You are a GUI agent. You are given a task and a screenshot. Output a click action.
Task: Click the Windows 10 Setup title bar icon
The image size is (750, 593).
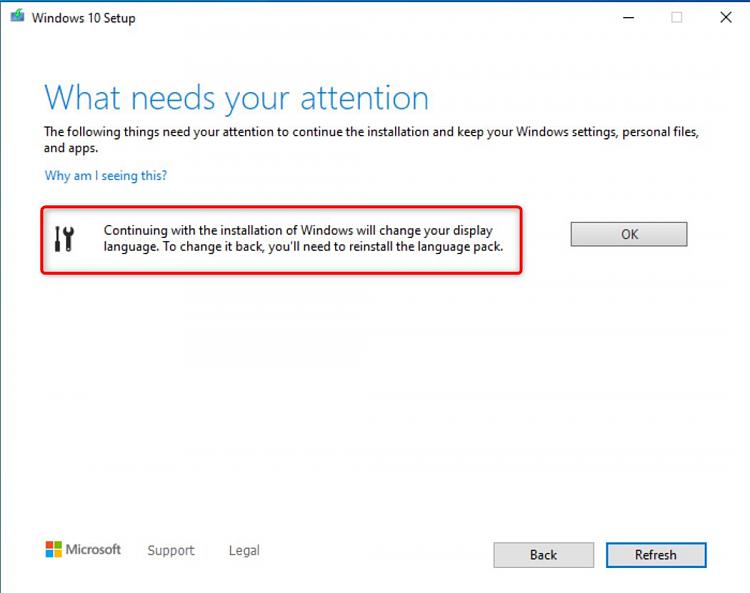(x=17, y=17)
